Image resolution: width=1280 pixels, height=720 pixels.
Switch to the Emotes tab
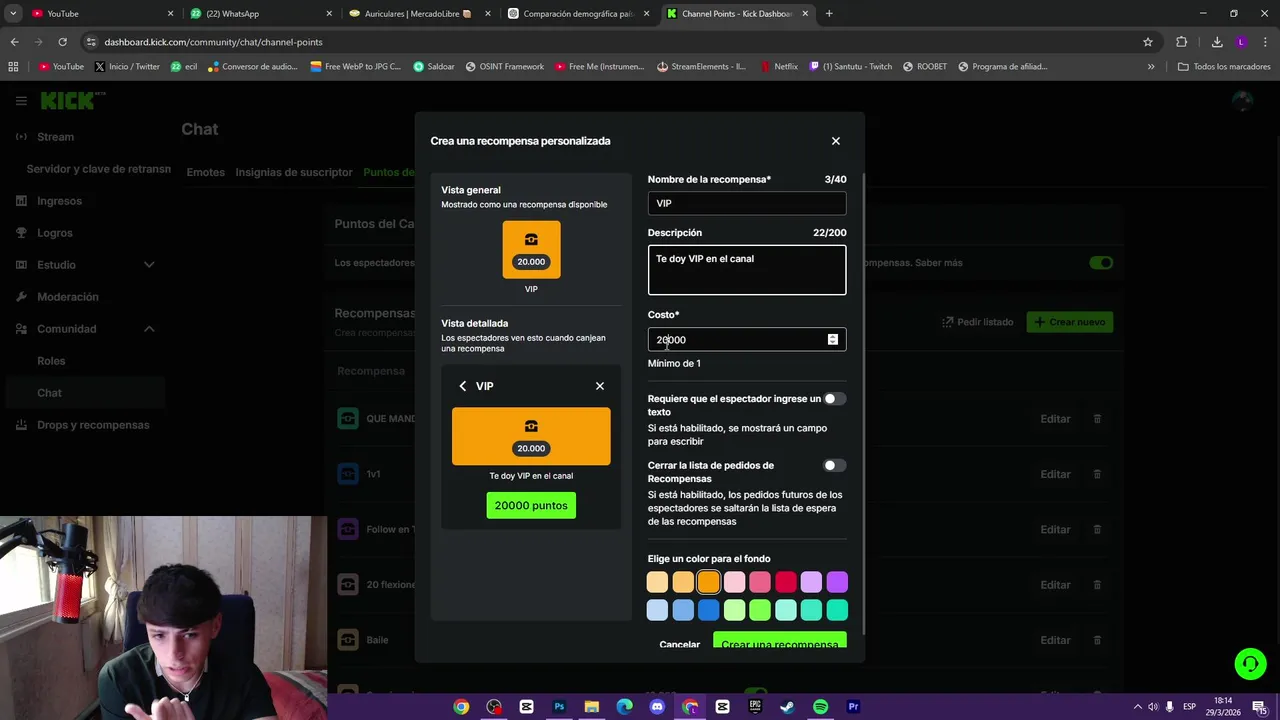point(205,172)
